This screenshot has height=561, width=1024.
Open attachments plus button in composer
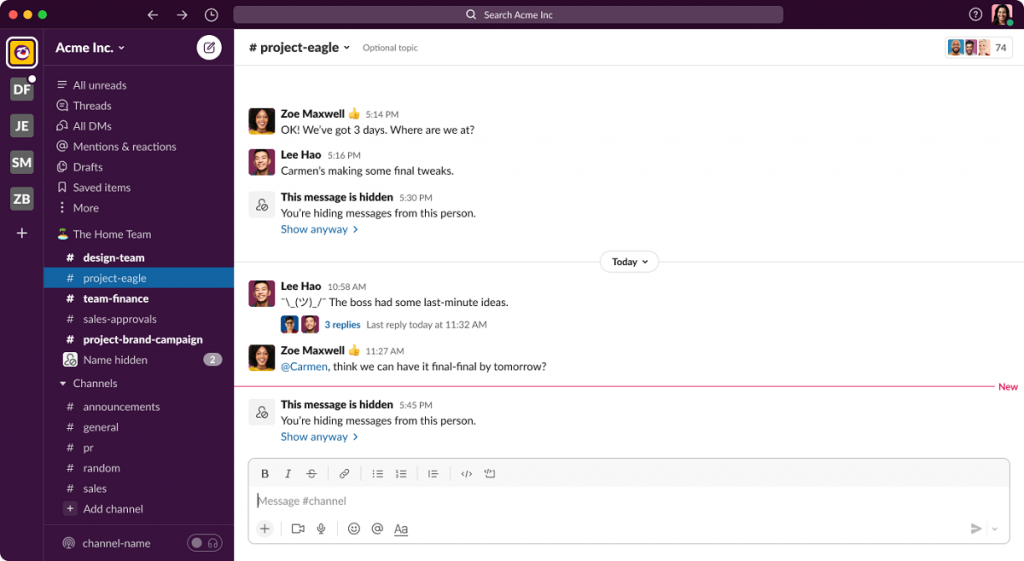[264, 528]
